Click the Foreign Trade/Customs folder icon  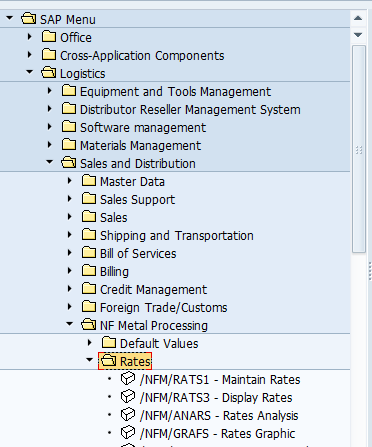coord(89,307)
